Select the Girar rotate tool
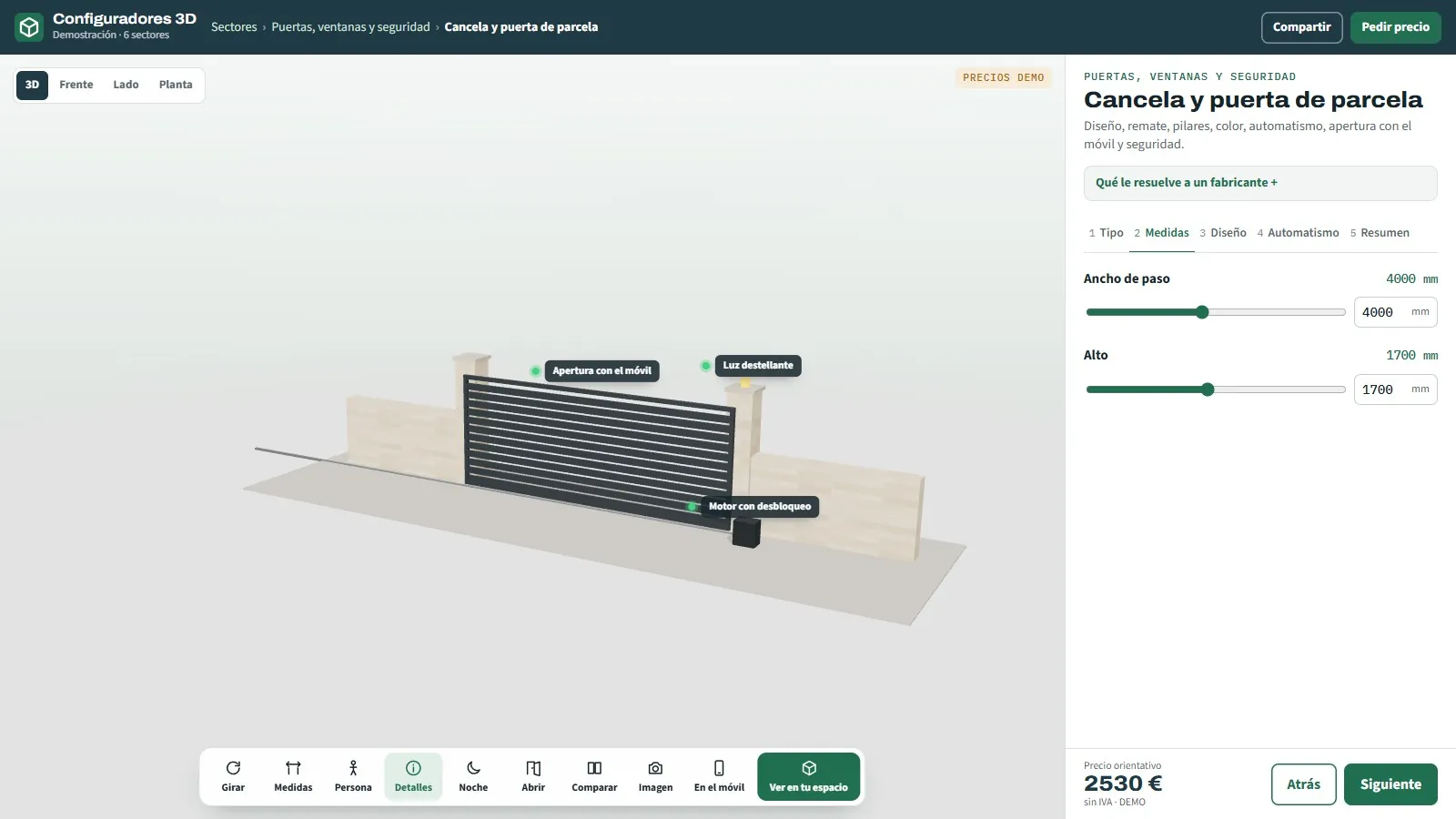Screen dimensions: 1456x819 tap(233, 777)
